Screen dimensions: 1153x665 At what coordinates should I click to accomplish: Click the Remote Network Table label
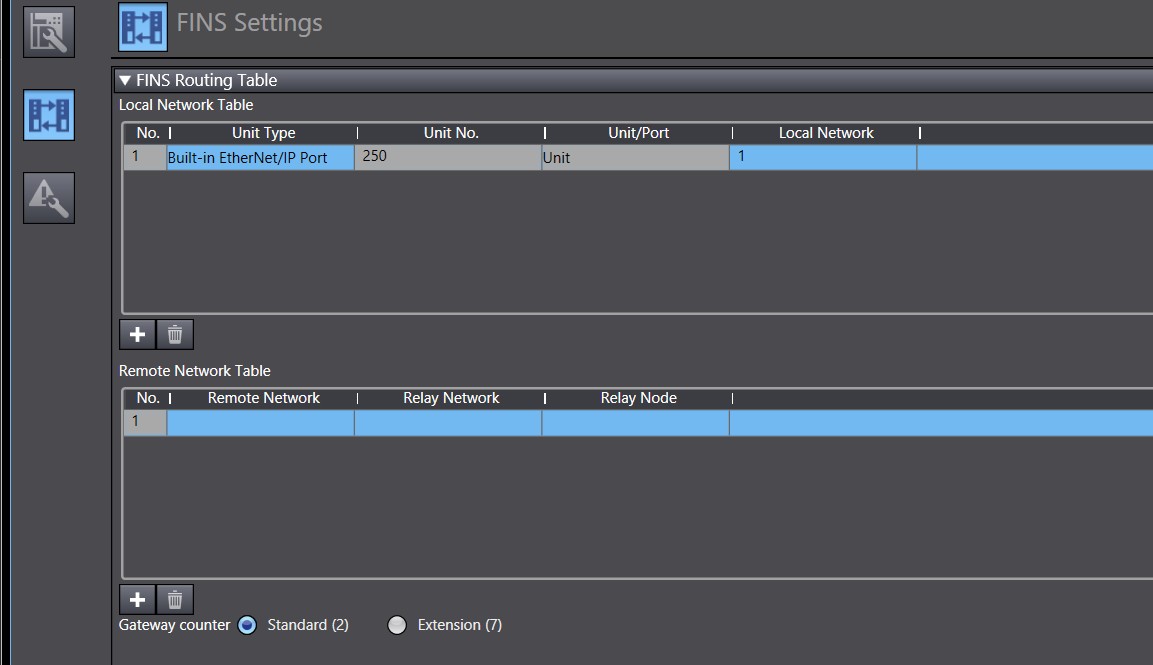195,371
